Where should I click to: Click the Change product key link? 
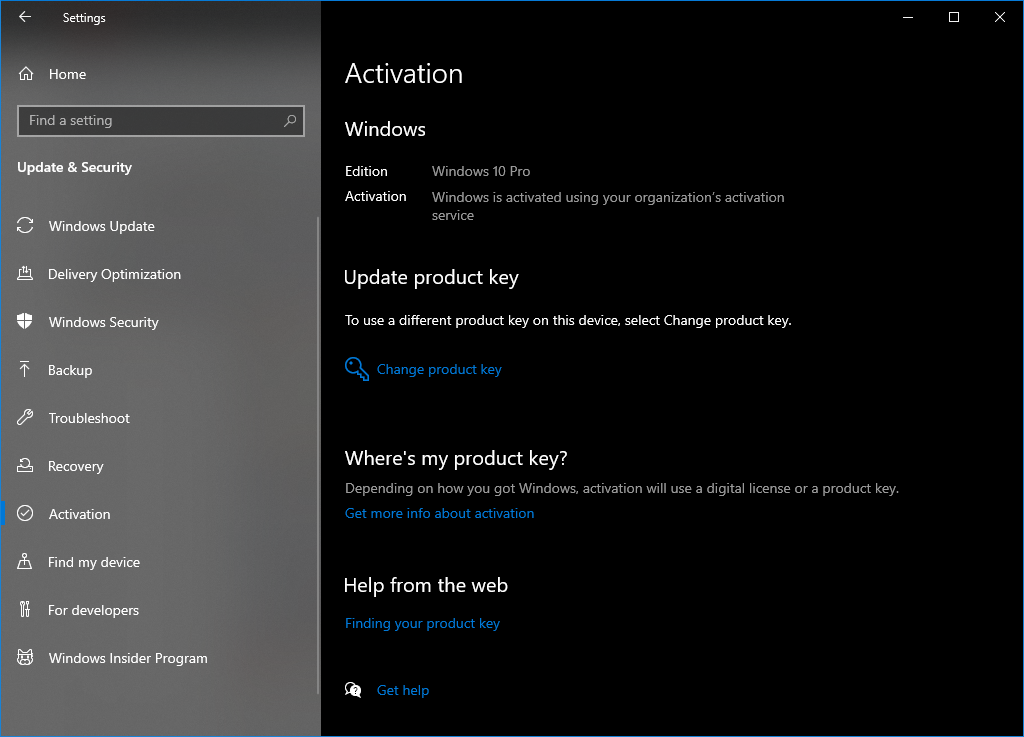click(439, 369)
